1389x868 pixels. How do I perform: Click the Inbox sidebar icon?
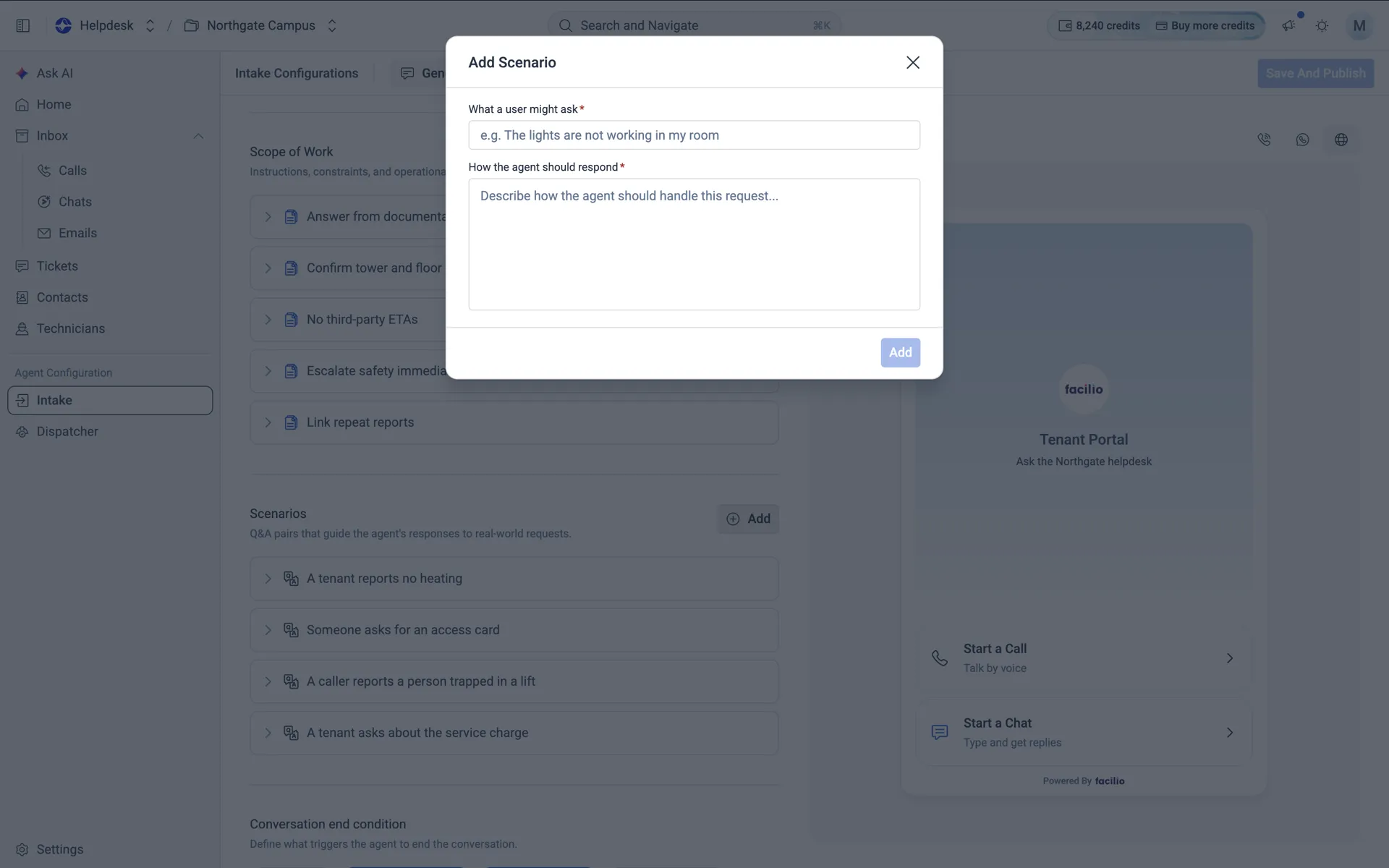22,136
